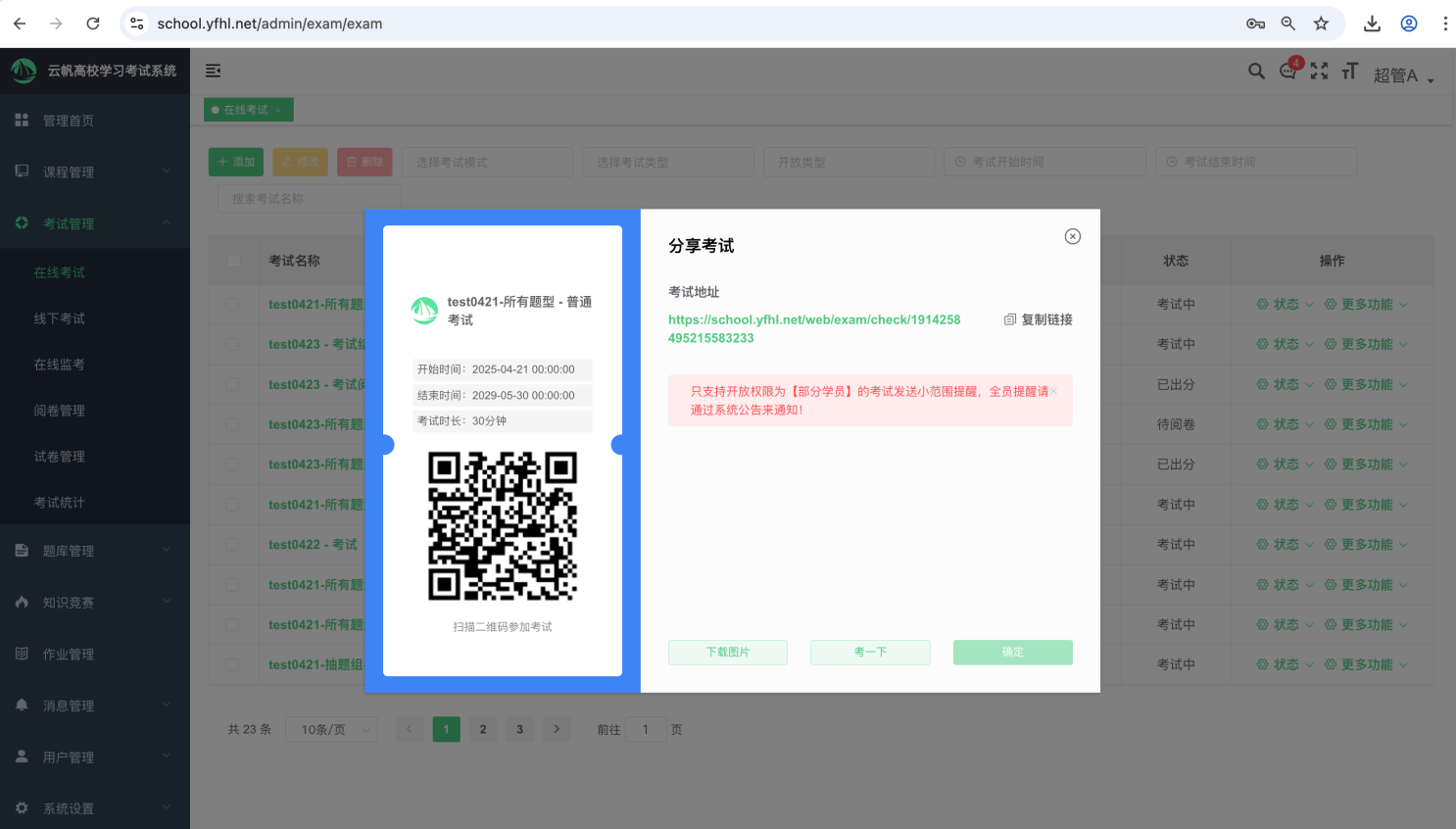Click the previous page arrow
Viewport: 1456px width, 829px height.
tap(410, 730)
